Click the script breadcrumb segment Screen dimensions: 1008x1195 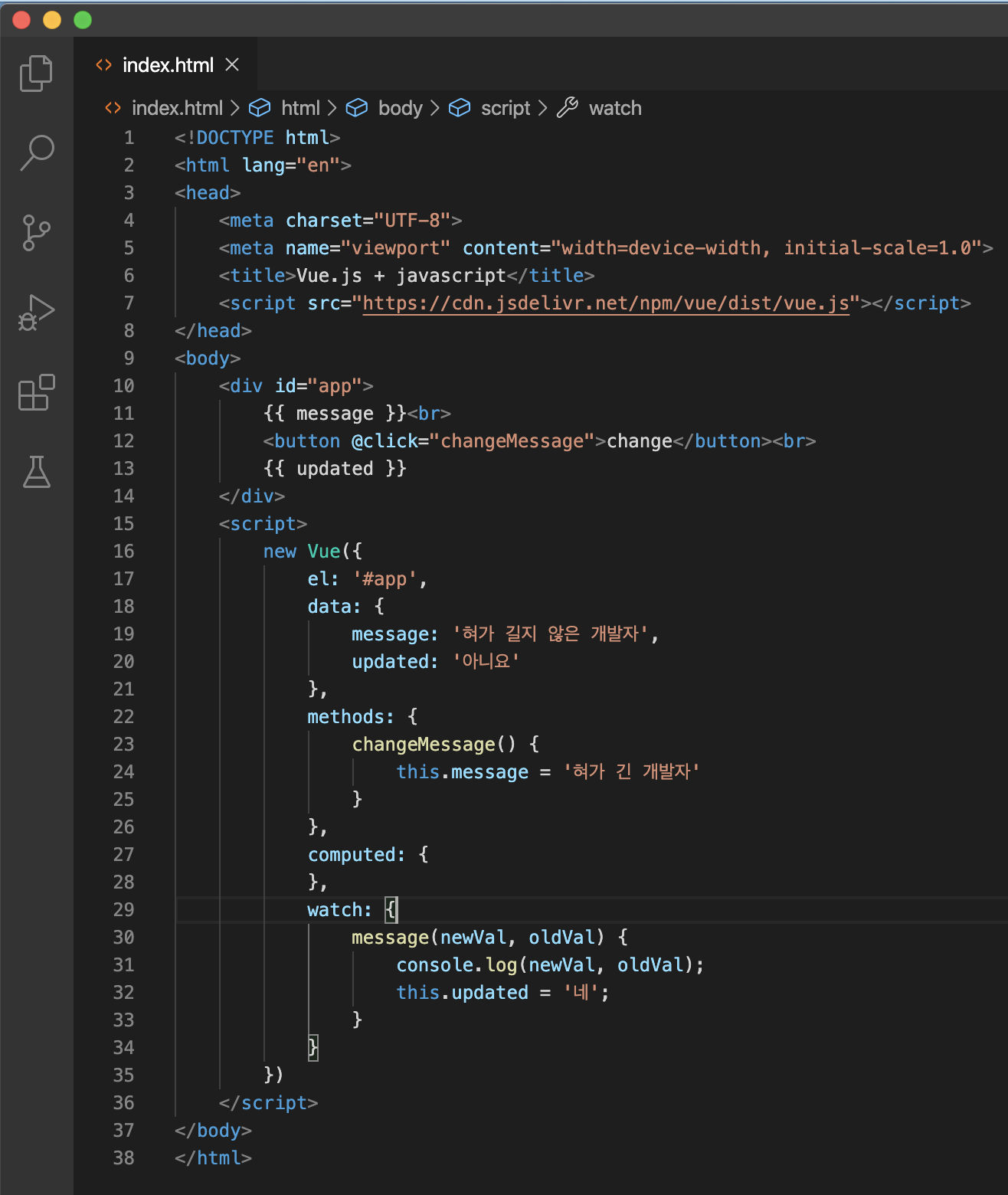506,108
